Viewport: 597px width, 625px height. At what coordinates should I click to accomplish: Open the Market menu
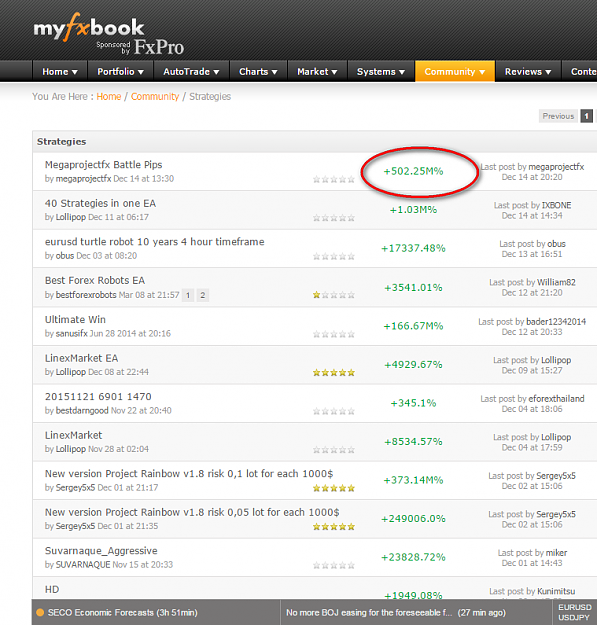pos(317,72)
